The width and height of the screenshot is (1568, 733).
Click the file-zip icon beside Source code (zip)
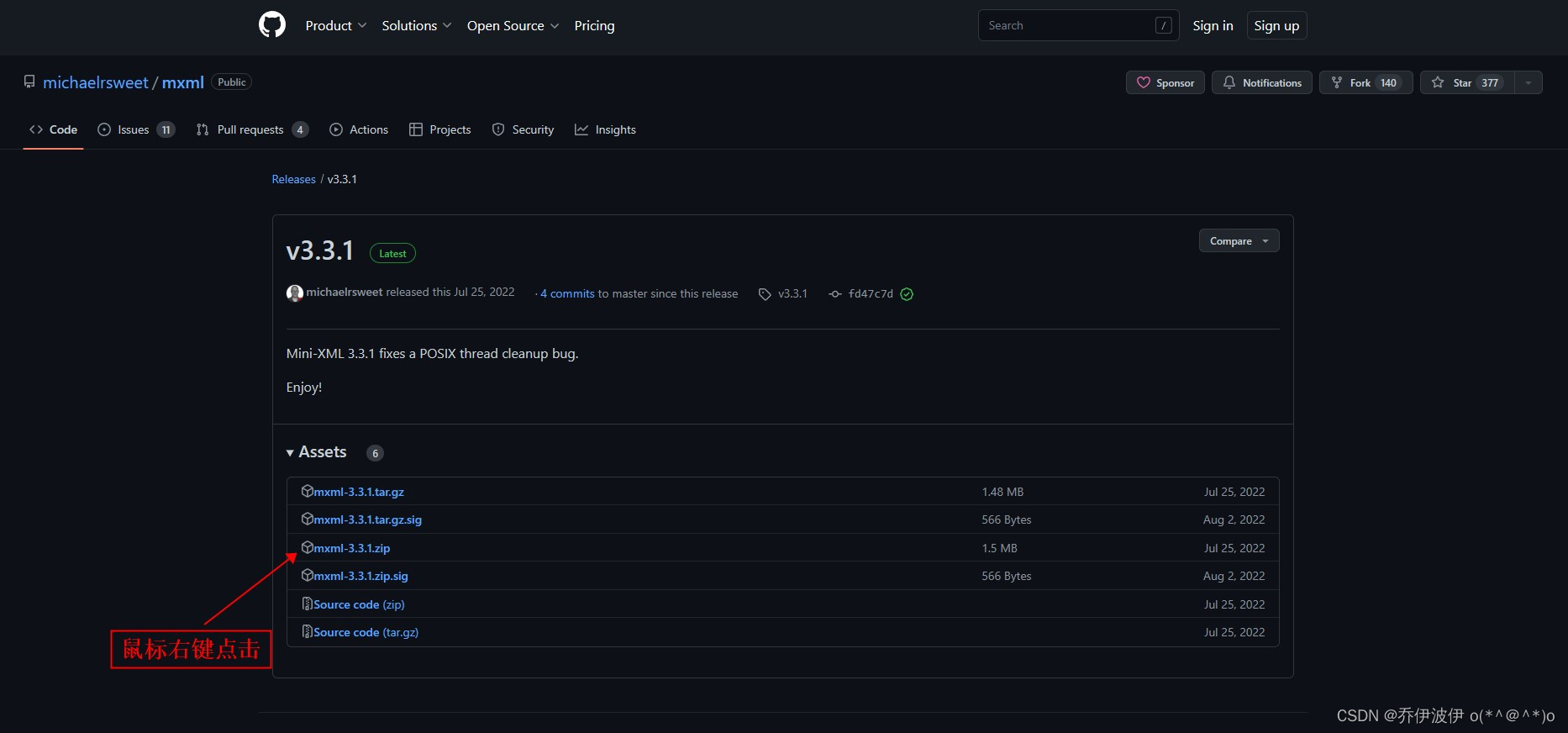coord(308,604)
